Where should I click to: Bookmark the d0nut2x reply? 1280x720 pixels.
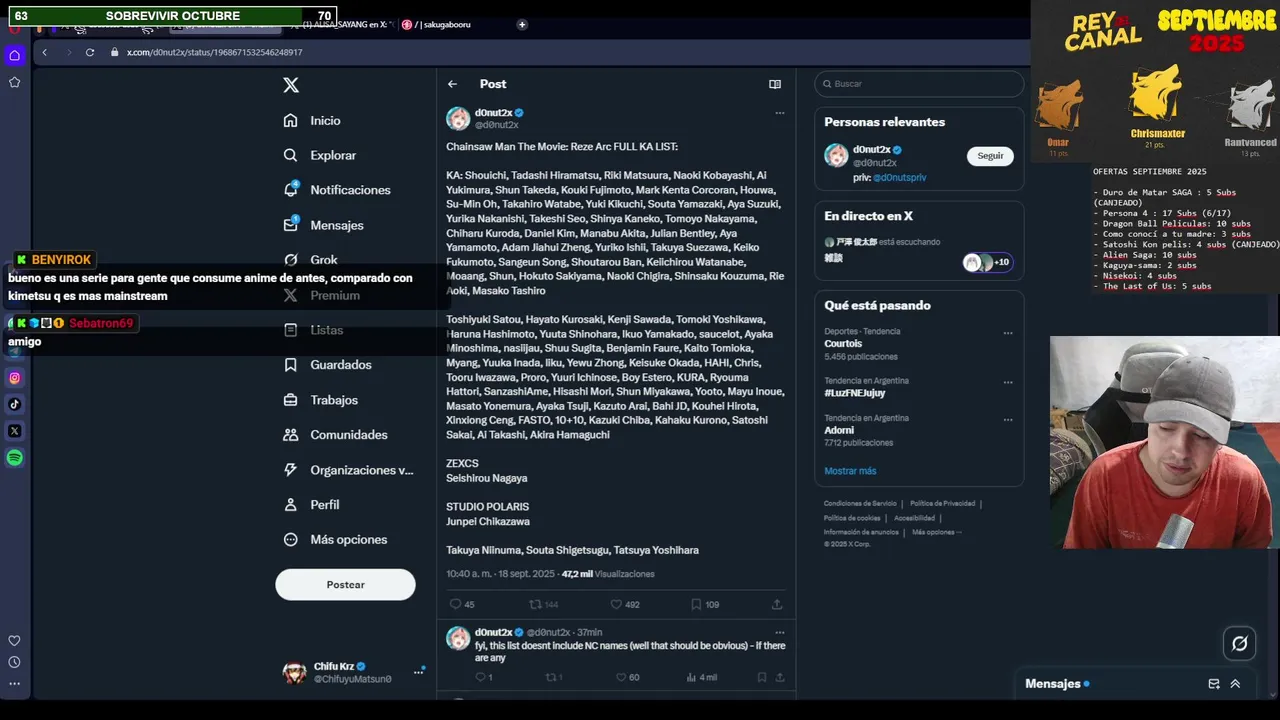[x=761, y=677]
